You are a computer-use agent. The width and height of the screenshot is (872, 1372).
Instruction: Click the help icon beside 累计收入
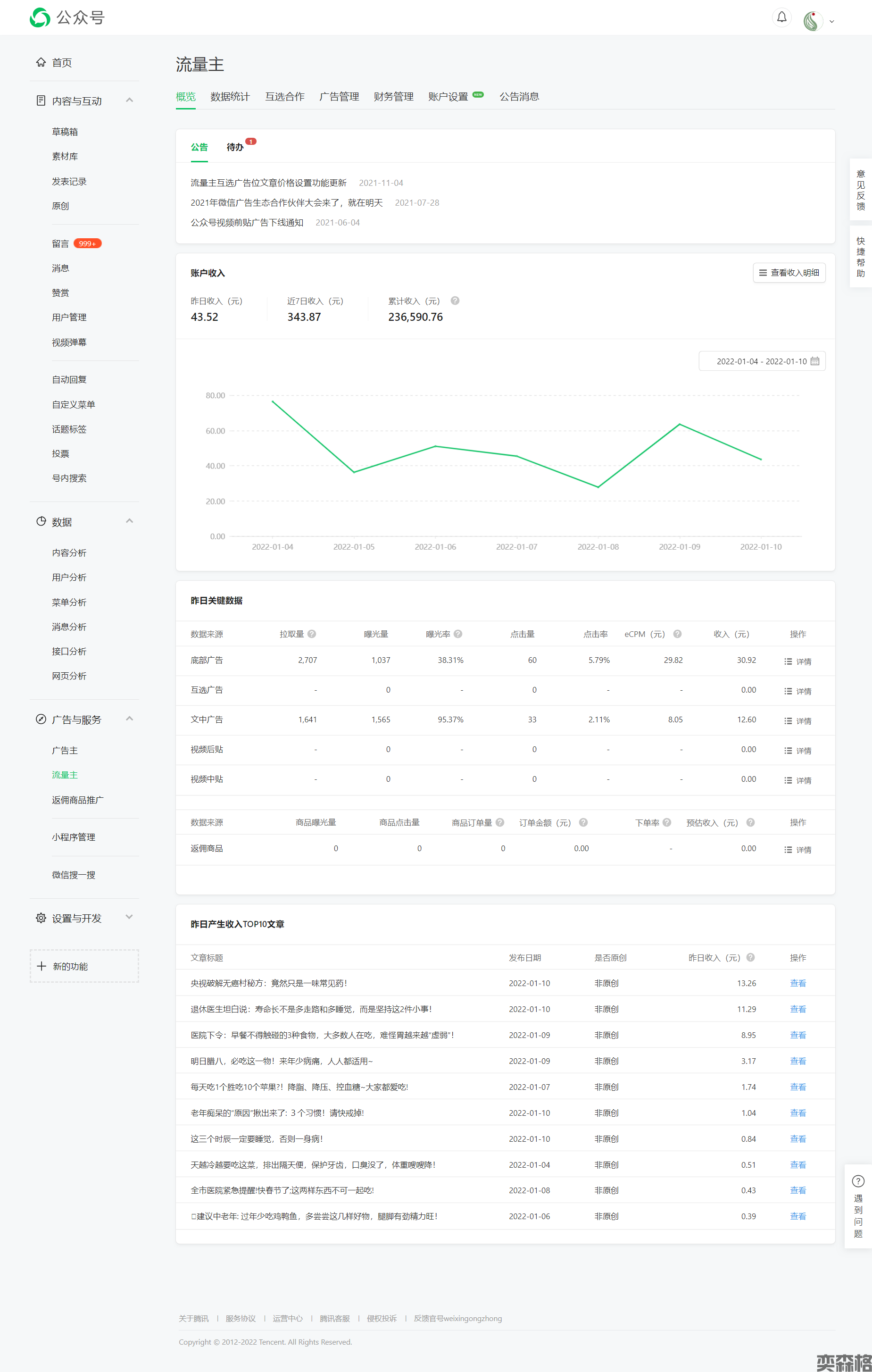[x=455, y=301]
